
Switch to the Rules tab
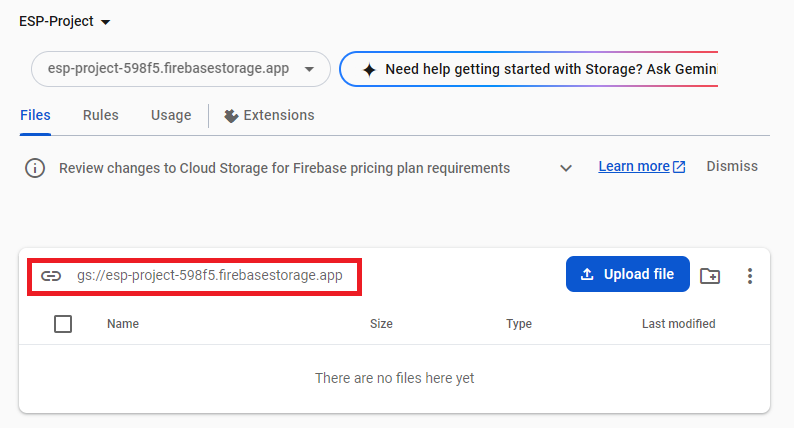point(101,115)
